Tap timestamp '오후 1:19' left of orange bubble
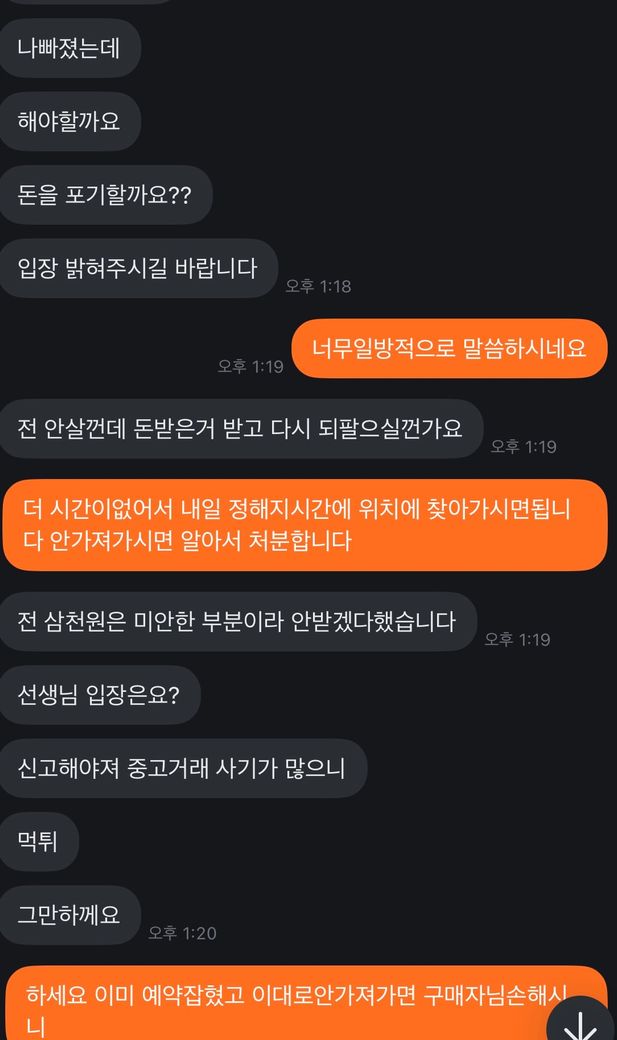The height and width of the screenshot is (1040, 617). point(251,366)
